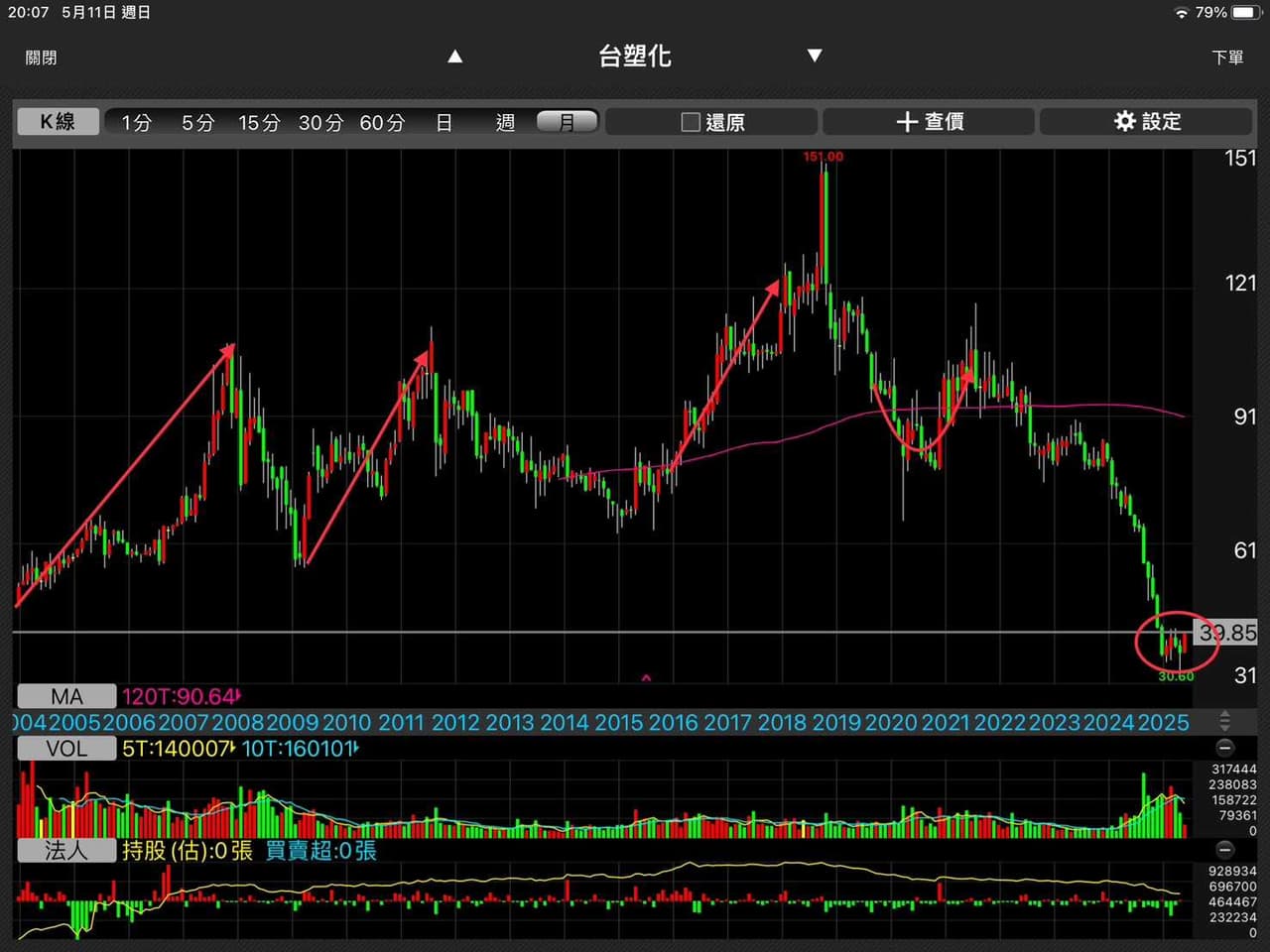Tap the plus icon for 查價
The height and width of the screenshot is (952, 1270).
[x=906, y=121]
